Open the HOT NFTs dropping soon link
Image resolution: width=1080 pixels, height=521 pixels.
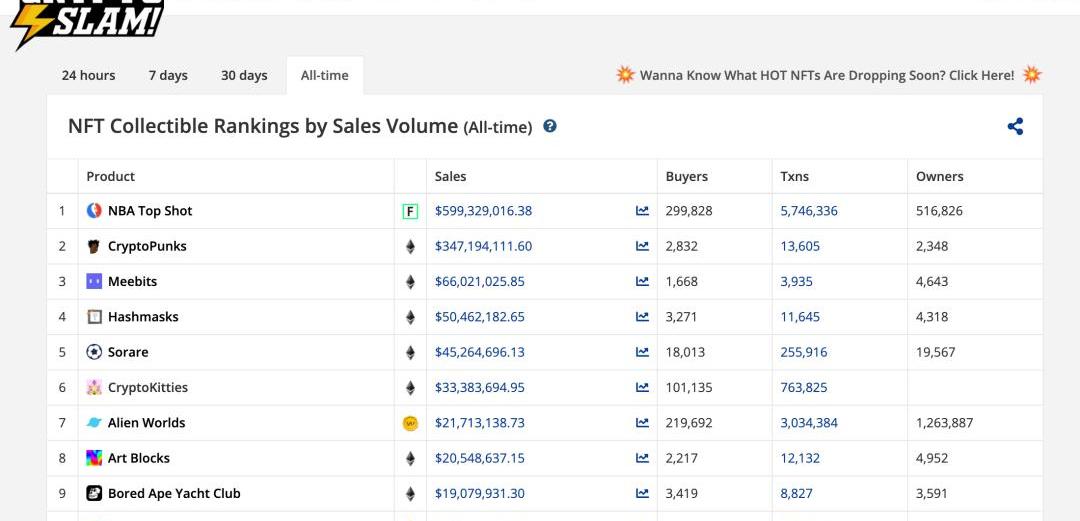coord(827,75)
